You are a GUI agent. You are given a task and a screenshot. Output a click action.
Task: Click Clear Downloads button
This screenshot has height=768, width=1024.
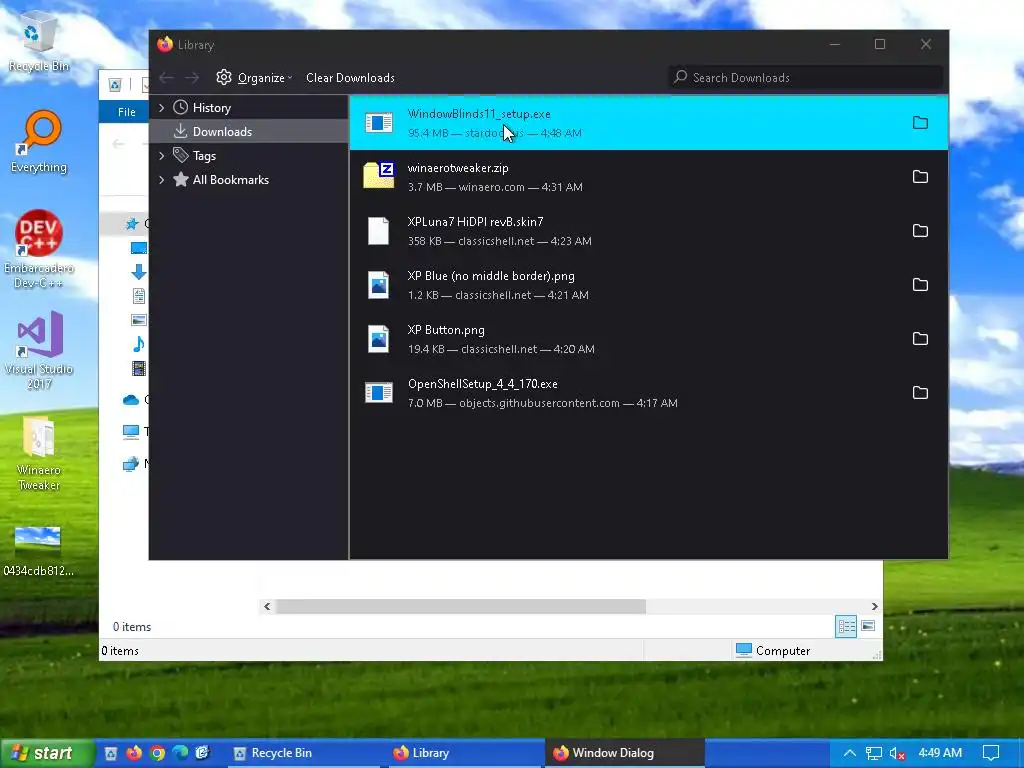350,78
